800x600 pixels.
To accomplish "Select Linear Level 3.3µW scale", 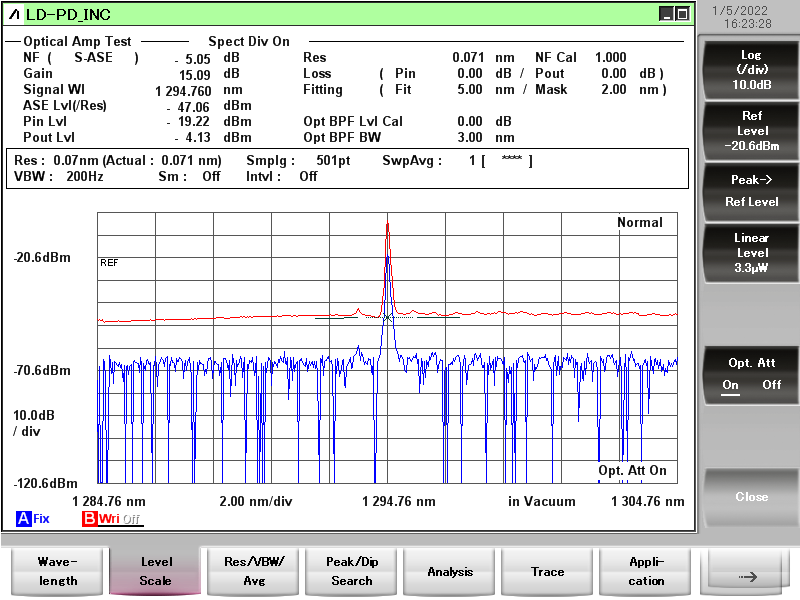I will [x=752, y=253].
